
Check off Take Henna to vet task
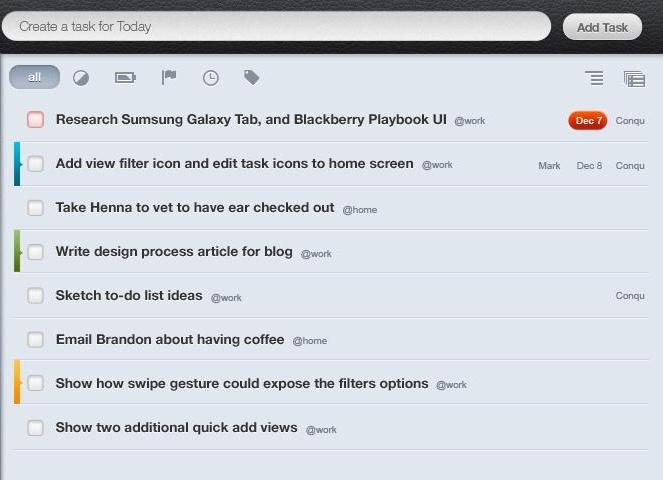pyautogui.click(x=35, y=208)
